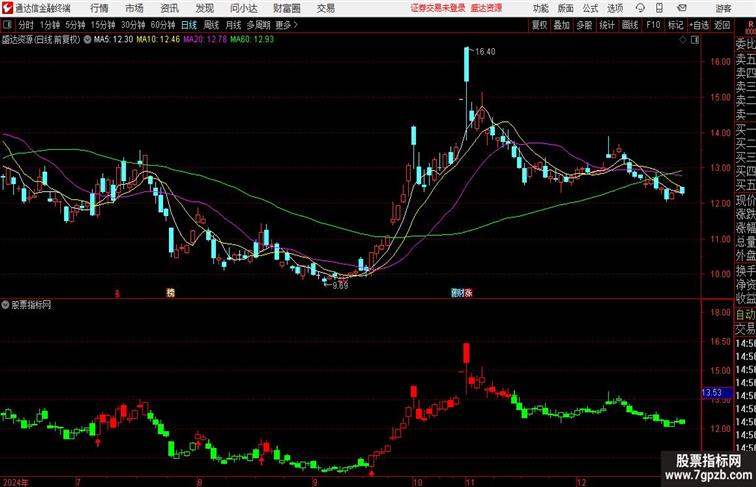The width and height of the screenshot is (756, 487).
Task: Click the R badge at top right
Action: pos(750,25)
